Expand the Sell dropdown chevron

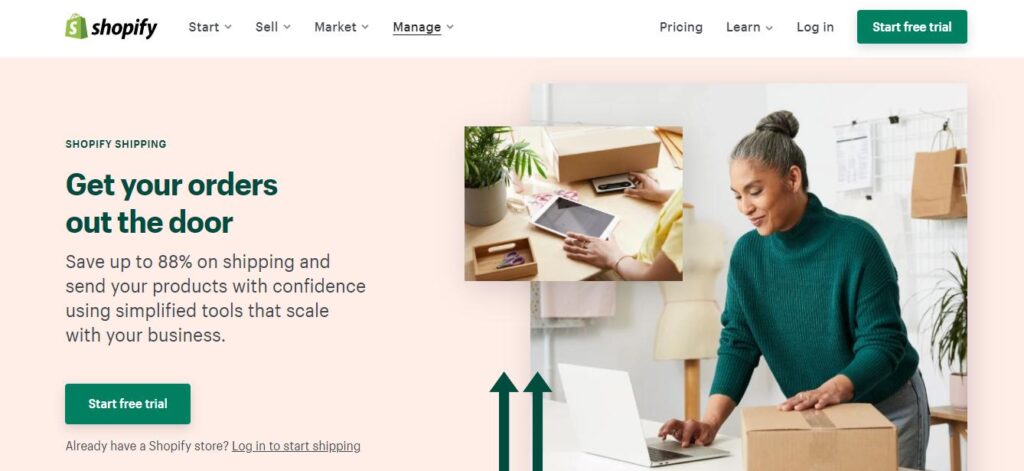click(x=287, y=27)
